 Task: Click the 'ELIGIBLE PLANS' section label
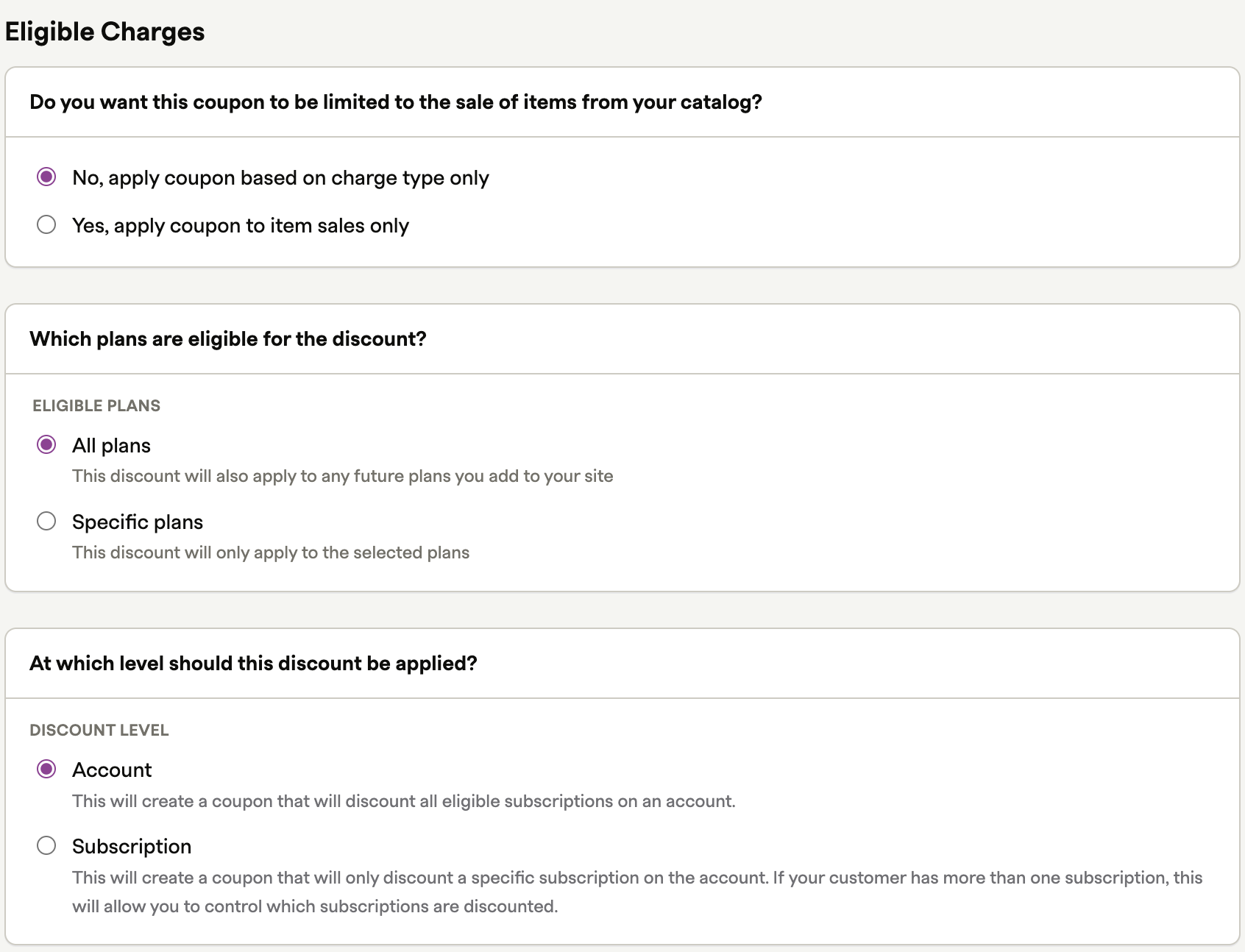[x=96, y=406]
